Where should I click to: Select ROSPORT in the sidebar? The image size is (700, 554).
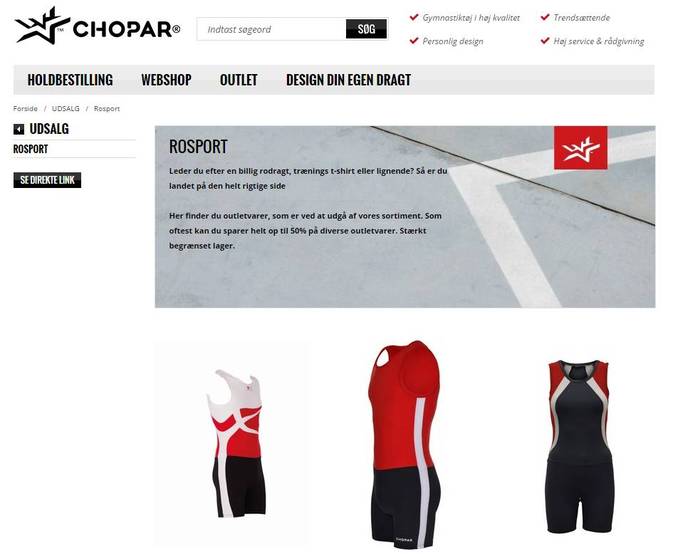[x=30, y=149]
